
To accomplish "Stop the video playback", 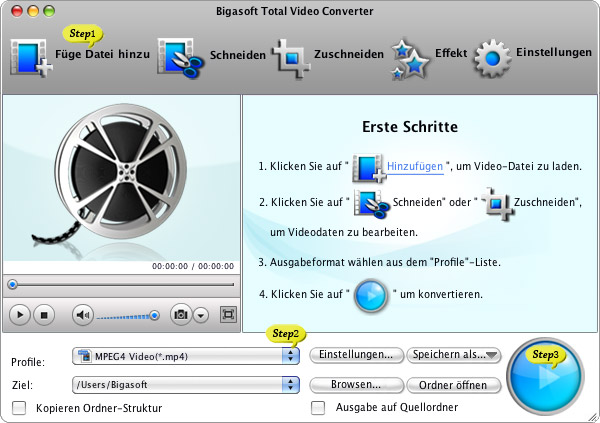I will click(x=44, y=315).
